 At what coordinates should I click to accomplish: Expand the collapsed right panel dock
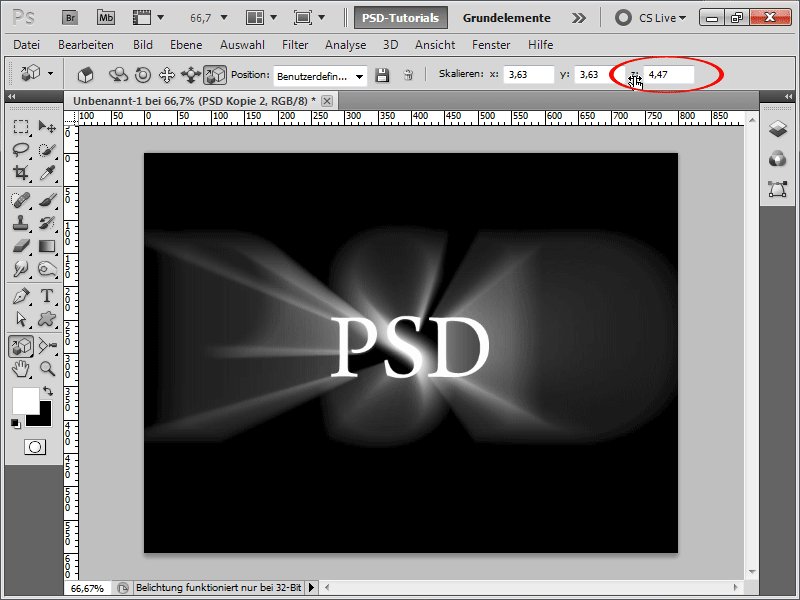click(788, 96)
